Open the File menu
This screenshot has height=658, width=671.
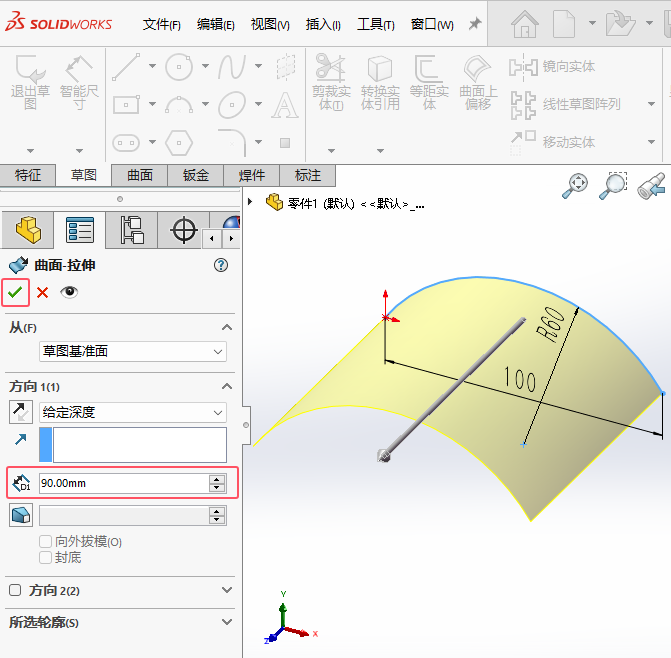click(161, 24)
